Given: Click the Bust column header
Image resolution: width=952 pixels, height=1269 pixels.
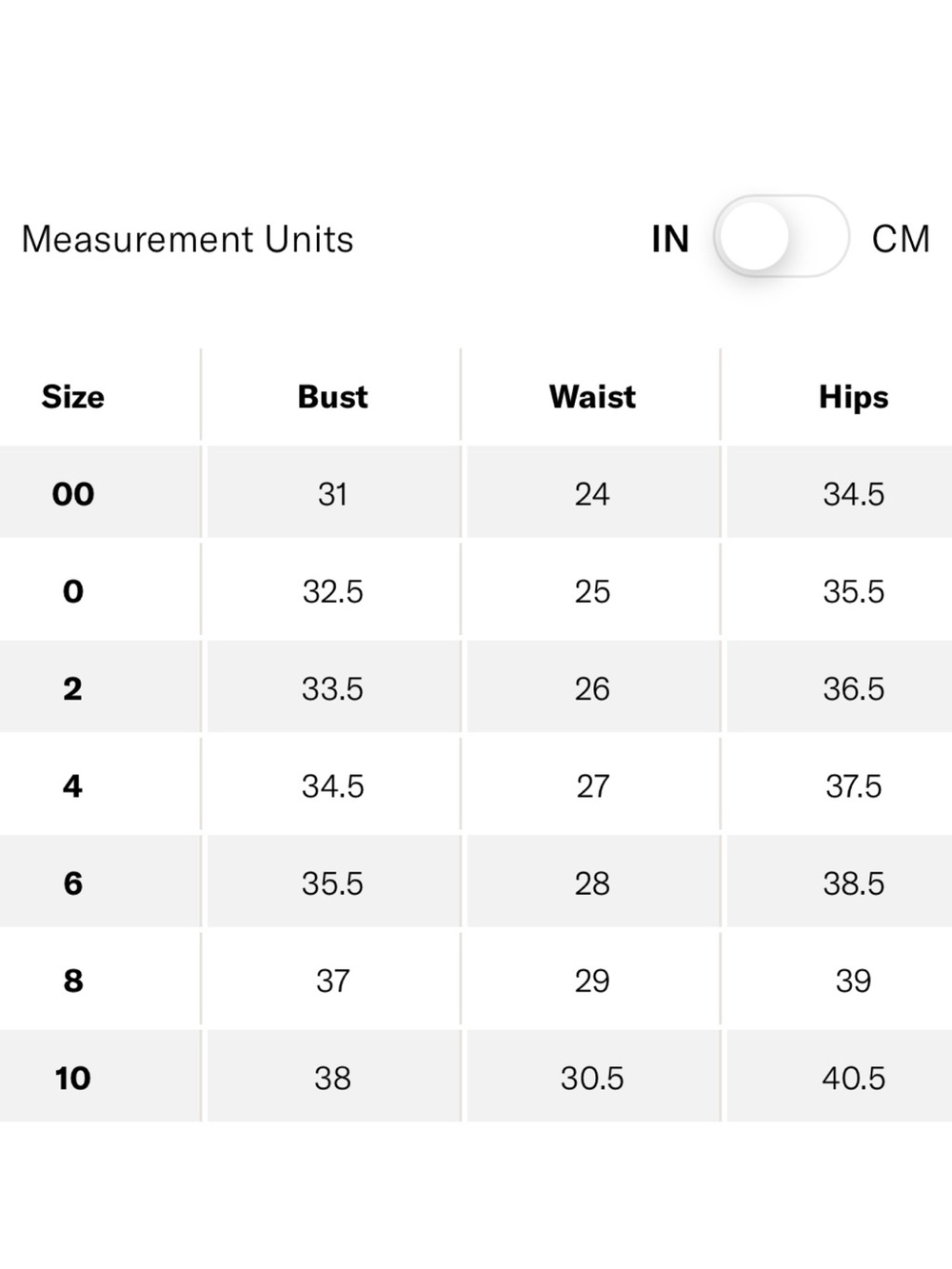Looking at the screenshot, I should (x=332, y=397).
